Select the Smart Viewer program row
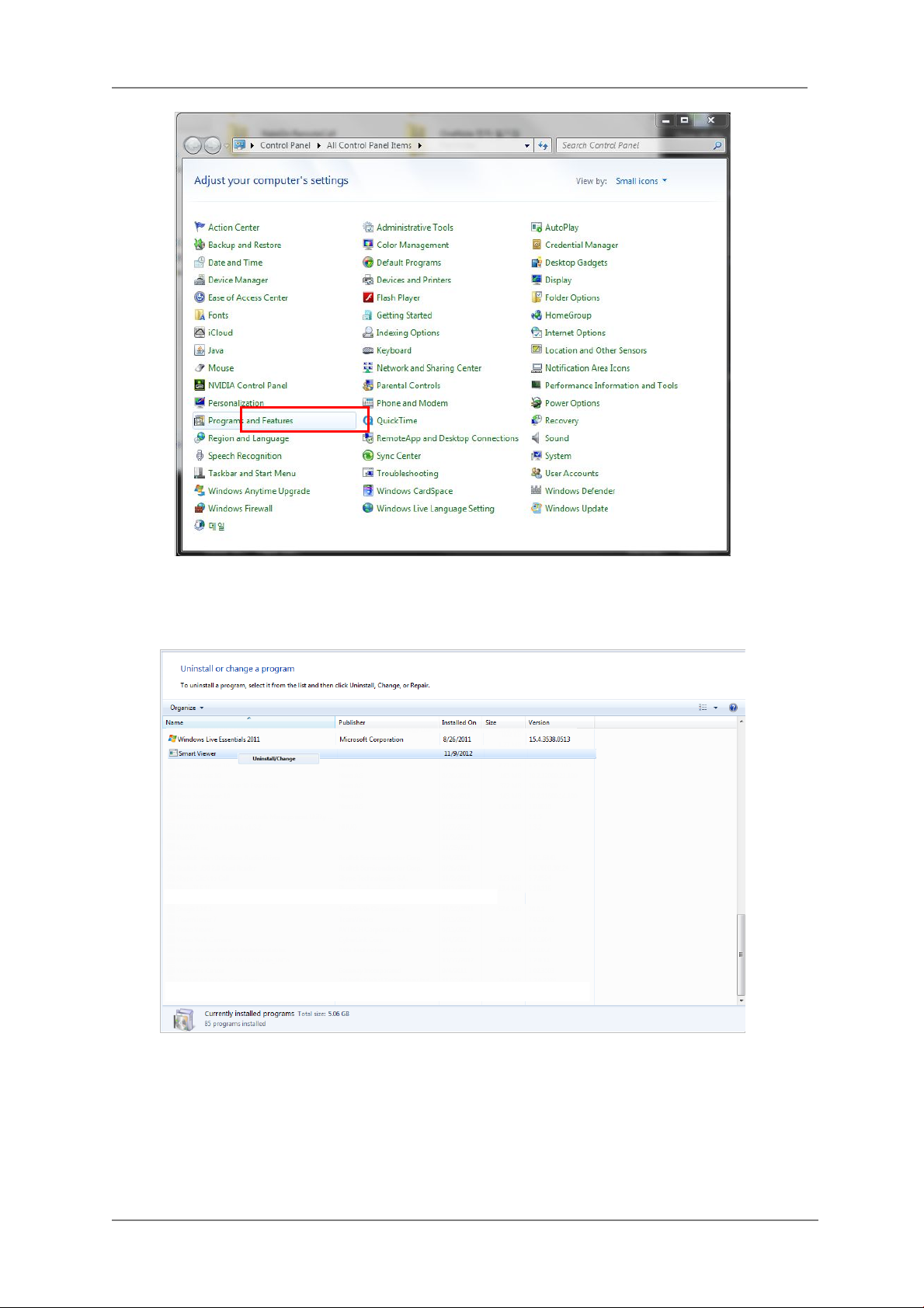 (380, 753)
